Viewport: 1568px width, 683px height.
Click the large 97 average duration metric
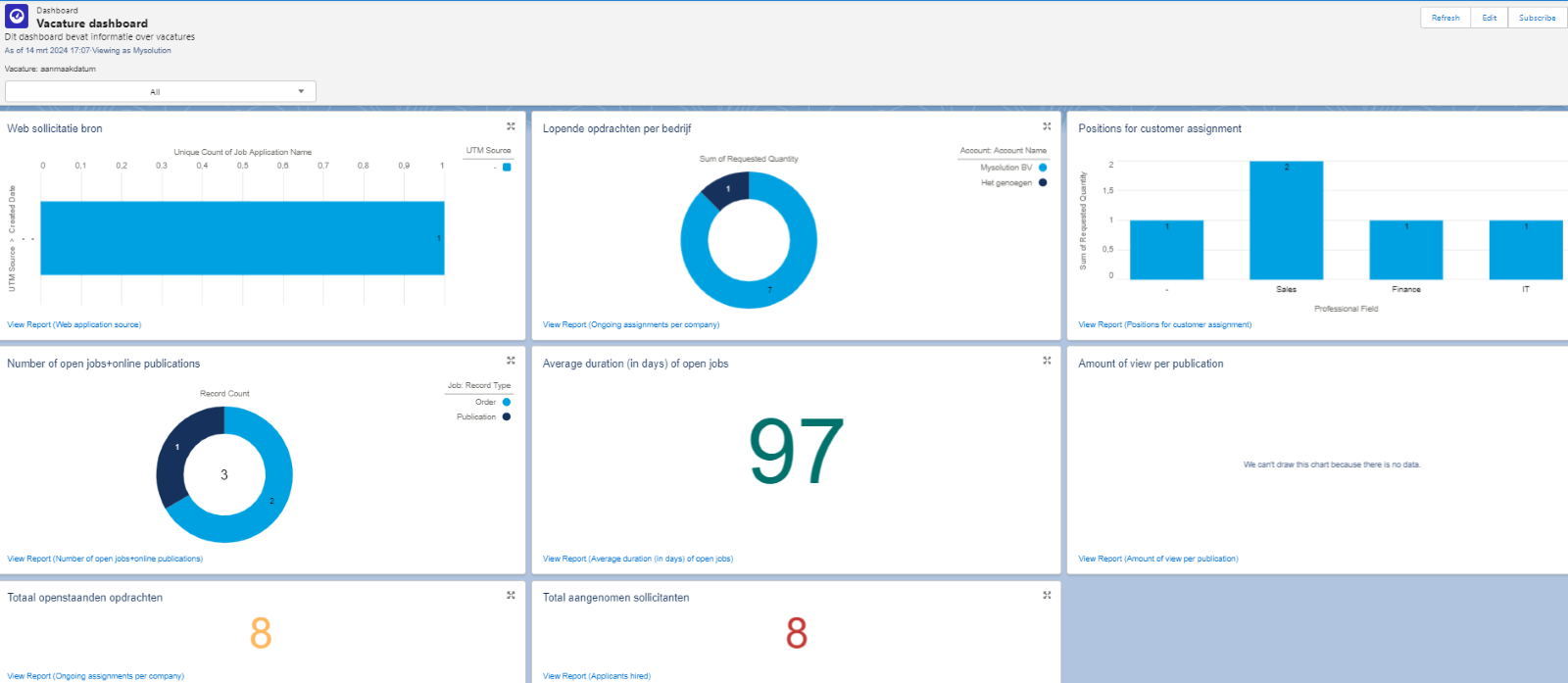[796, 452]
